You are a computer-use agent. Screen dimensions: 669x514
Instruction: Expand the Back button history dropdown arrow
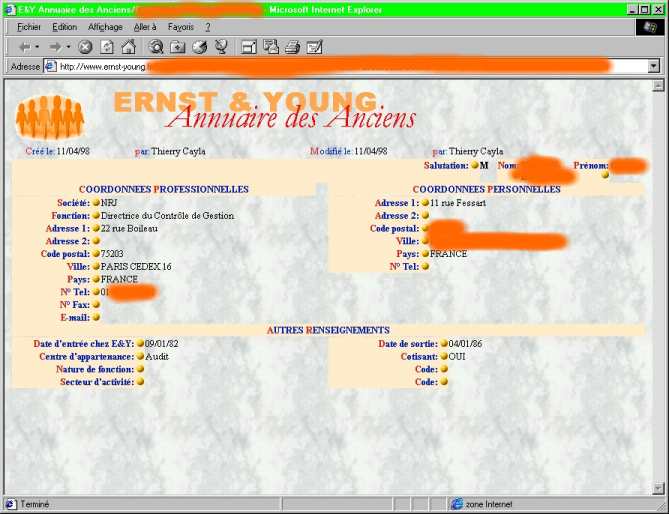click(x=37, y=47)
